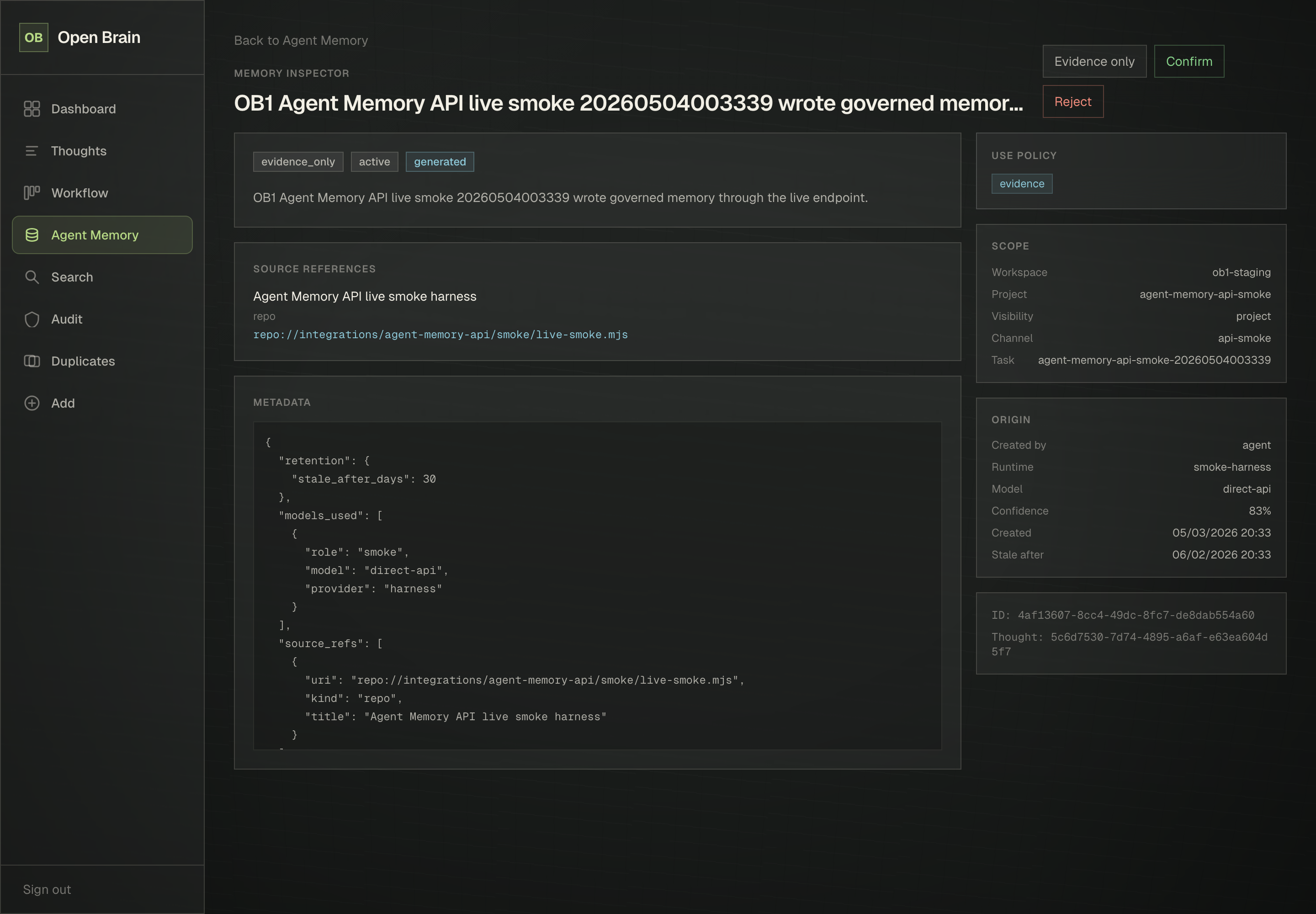Open Duplicates from the sidebar
The width and height of the screenshot is (1316, 914).
(x=102, y=361)
